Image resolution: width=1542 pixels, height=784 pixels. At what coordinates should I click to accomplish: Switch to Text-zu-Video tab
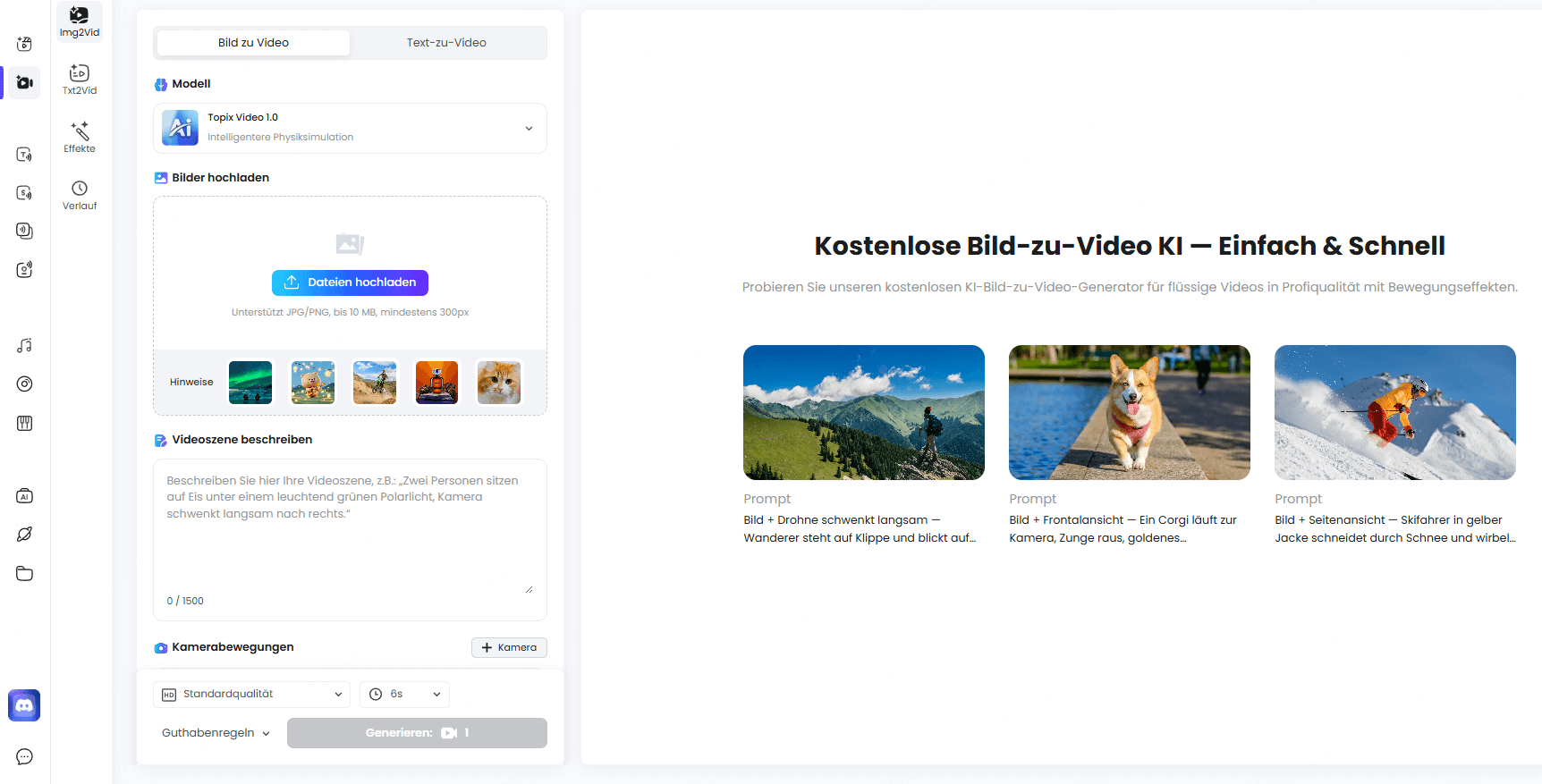tap(446, 42)
